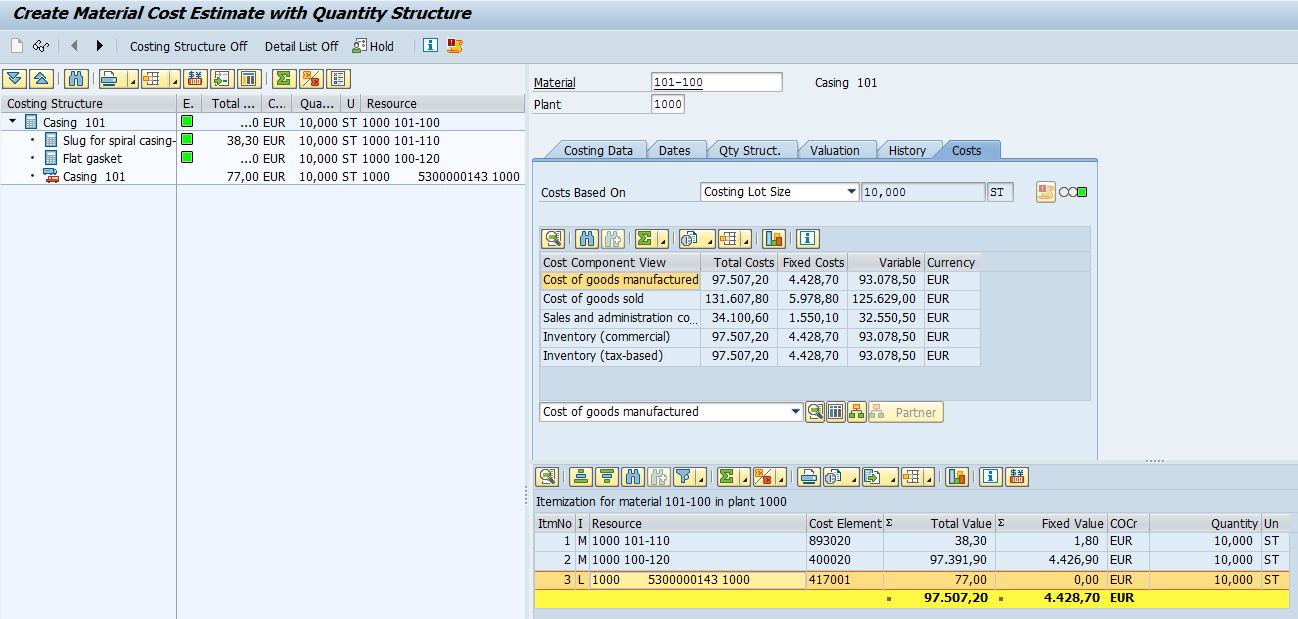Click Find binoculars in cost component toolbar
The image size is (1298, 619).
pos(587,239)
